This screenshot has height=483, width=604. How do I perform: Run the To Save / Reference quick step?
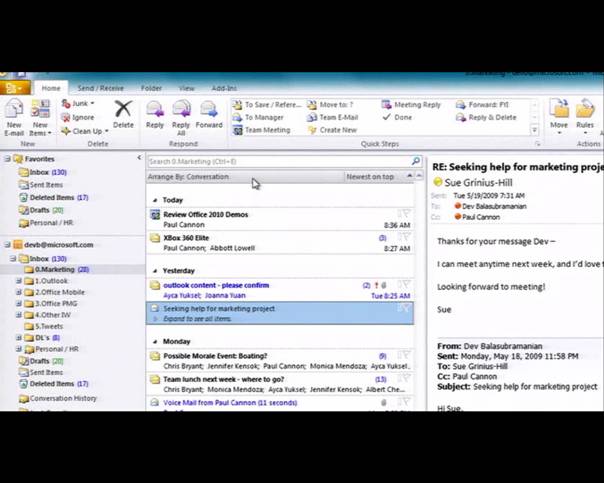click(x=267, y=104)
